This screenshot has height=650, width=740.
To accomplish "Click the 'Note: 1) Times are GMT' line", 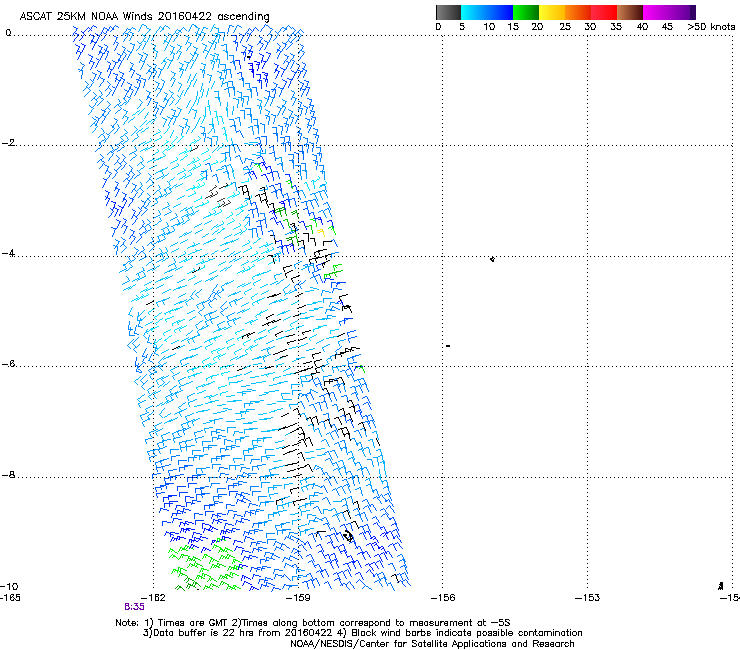I will 313,623.
